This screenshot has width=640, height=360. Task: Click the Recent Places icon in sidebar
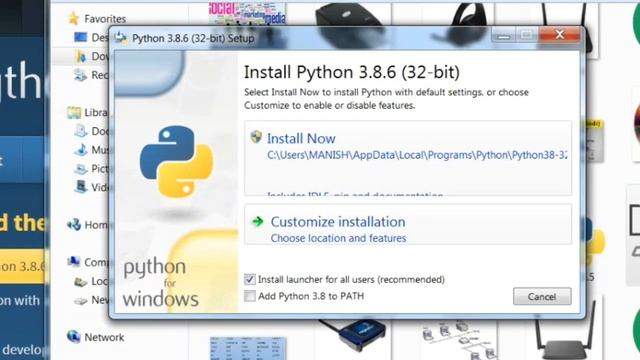80,75
